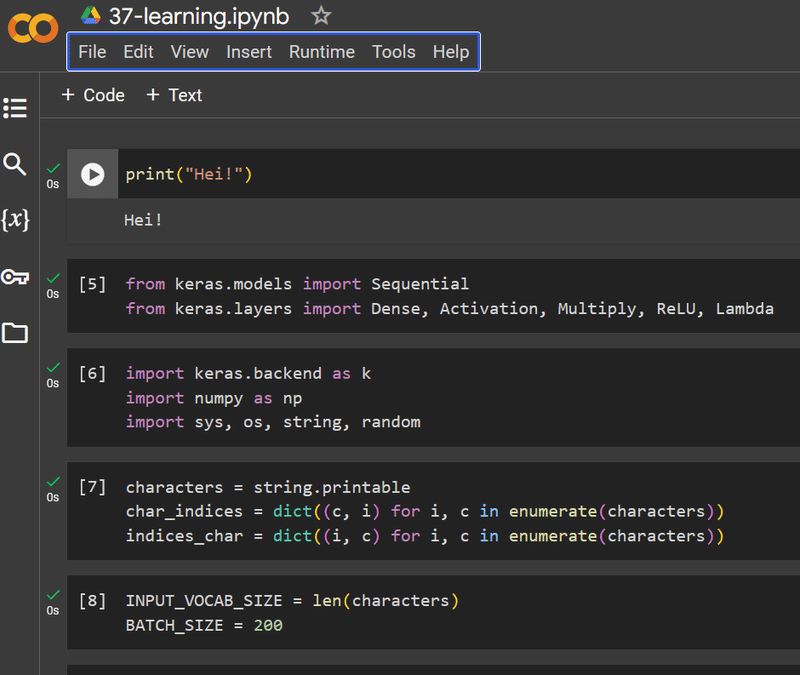Screen dimensions: 800x675
Task: Open the File menu
Action: pyautogui.click(x=92, y=52)
